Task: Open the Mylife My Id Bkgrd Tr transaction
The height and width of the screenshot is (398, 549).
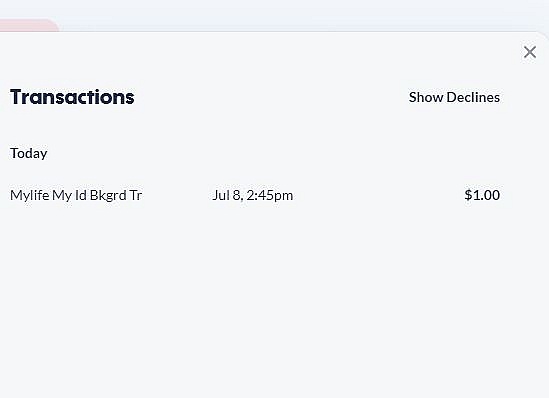Action: point(255,195)
